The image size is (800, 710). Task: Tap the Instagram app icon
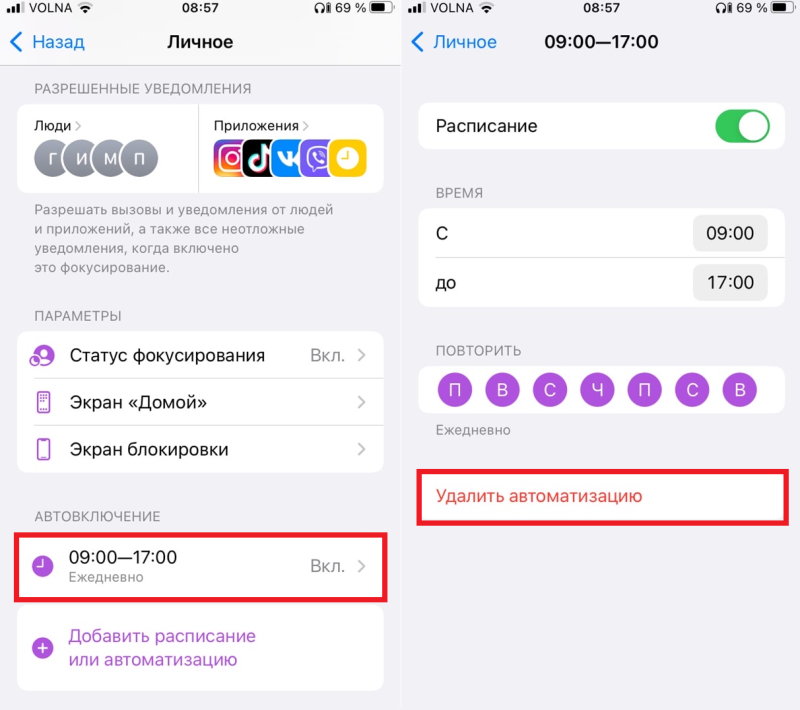tap(228, 159)
